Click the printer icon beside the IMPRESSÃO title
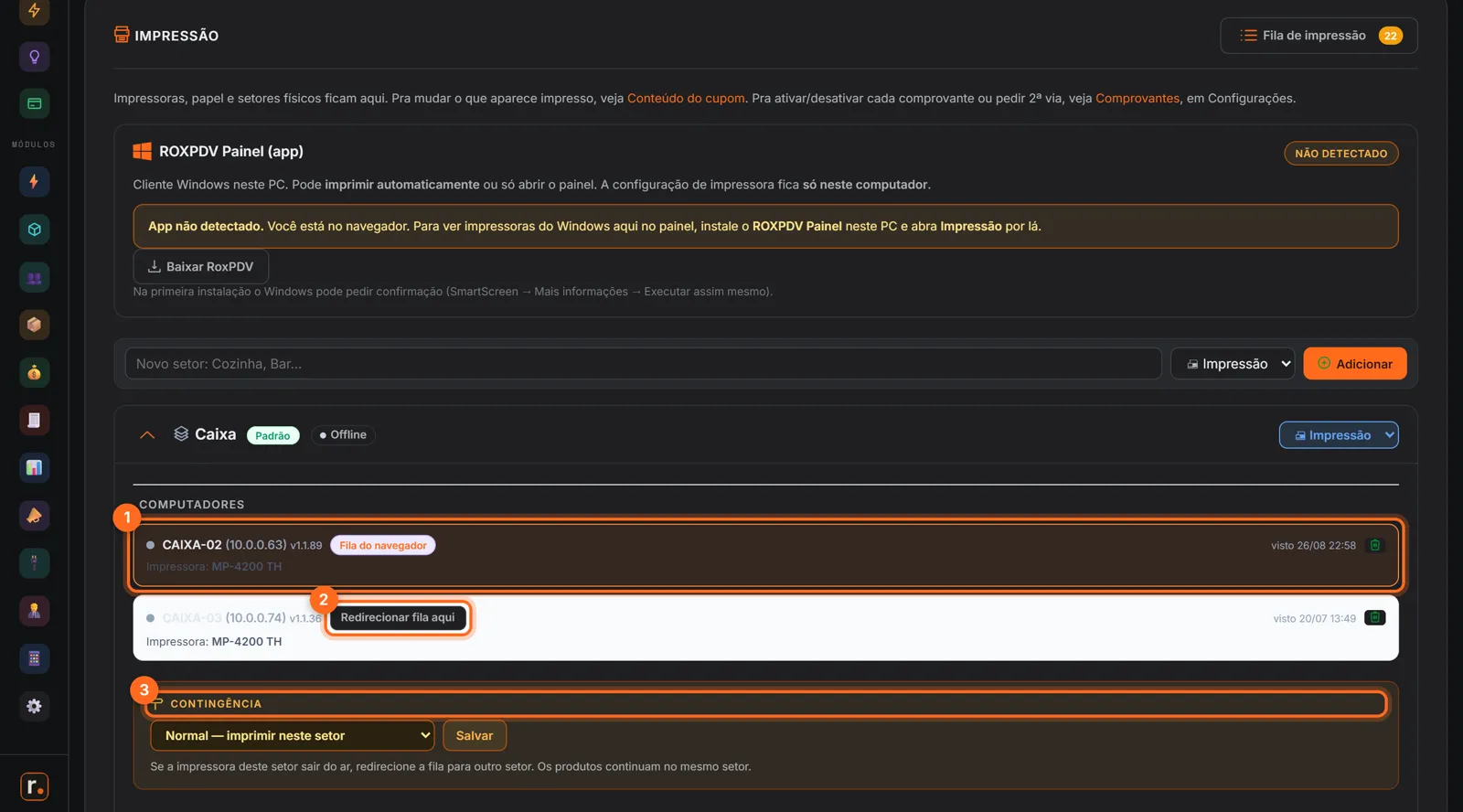 [x=122, y=35]
